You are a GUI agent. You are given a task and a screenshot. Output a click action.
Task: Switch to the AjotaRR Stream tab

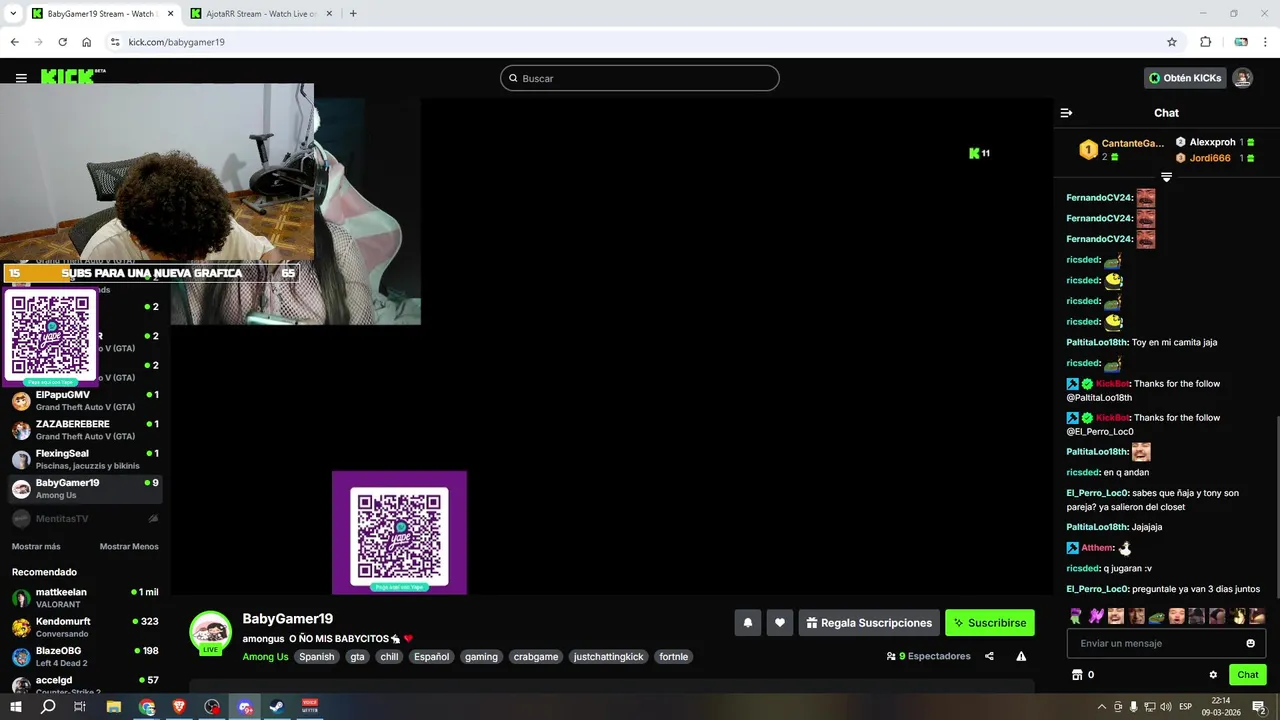pos(262,14)
